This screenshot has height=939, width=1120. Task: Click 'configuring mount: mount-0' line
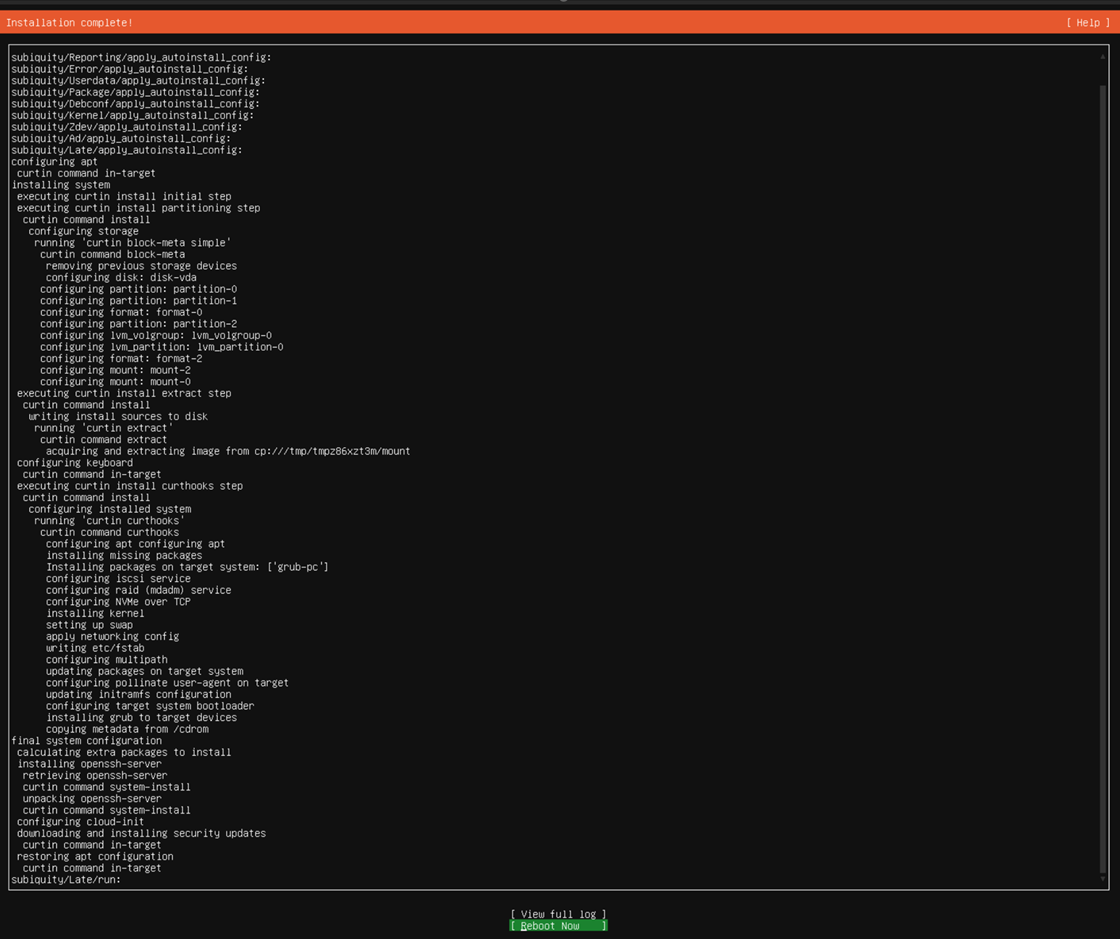pos(116,381)
